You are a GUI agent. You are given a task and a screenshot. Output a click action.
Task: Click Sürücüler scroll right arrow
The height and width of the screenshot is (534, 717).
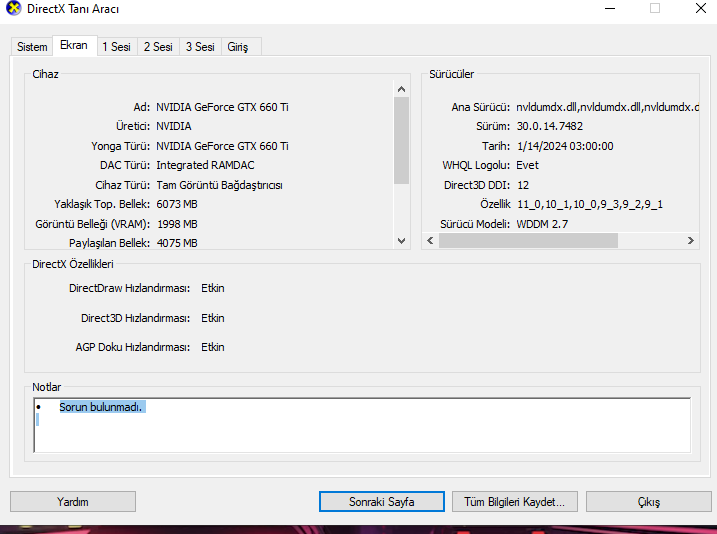pos(690,240)
